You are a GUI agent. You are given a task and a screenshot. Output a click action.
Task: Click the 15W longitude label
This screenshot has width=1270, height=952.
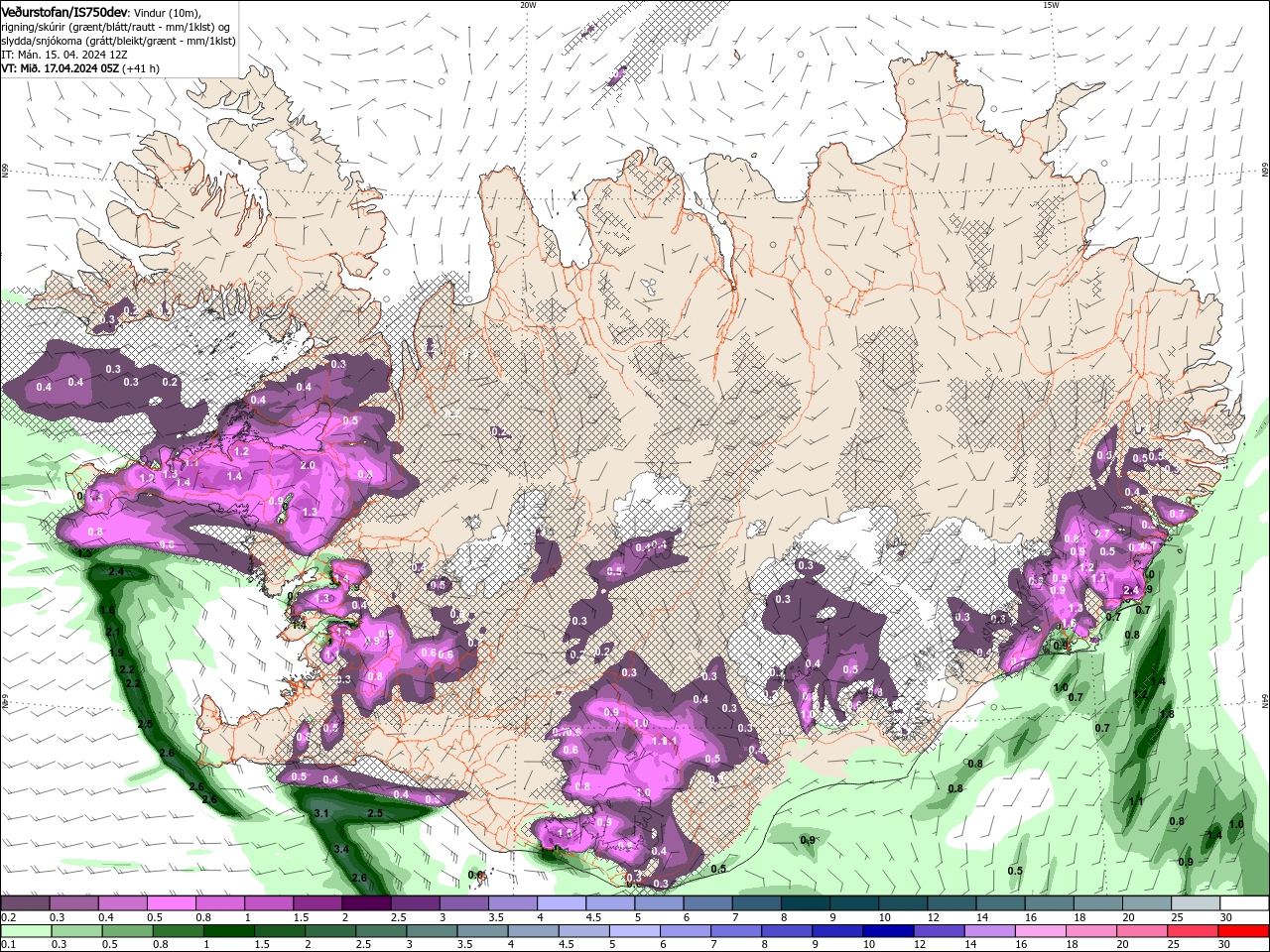click(x=1051, y=5)
